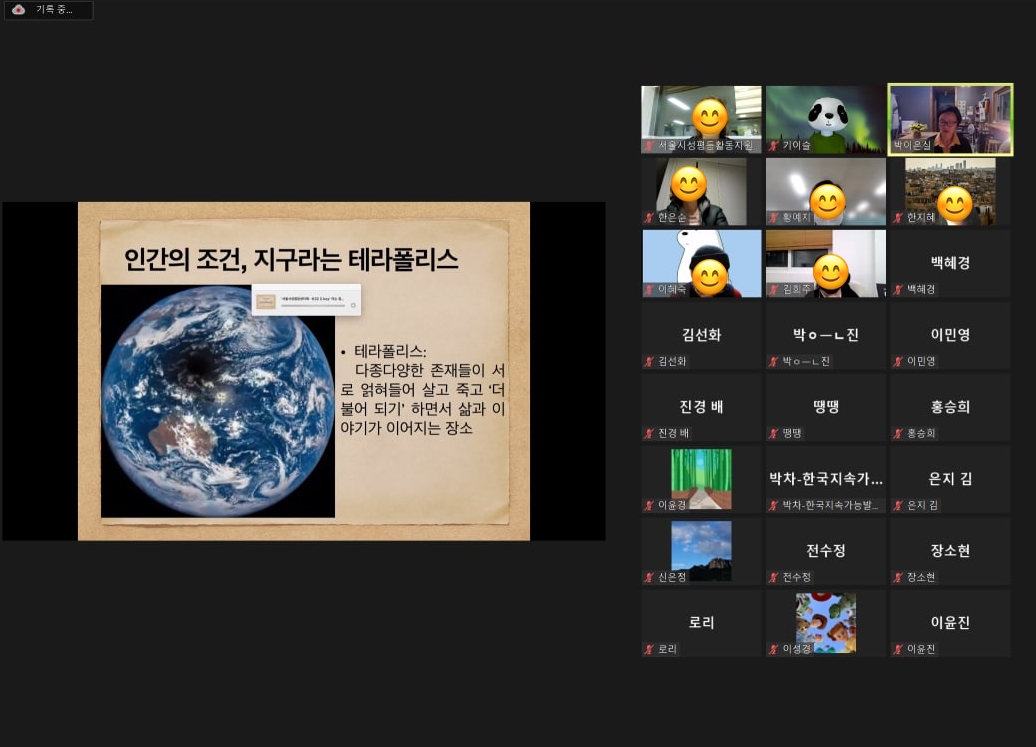Click the red mic icon next to 백혜경
The width and height of the screenshot is (1036, 747).
click(x=898, y=289)
